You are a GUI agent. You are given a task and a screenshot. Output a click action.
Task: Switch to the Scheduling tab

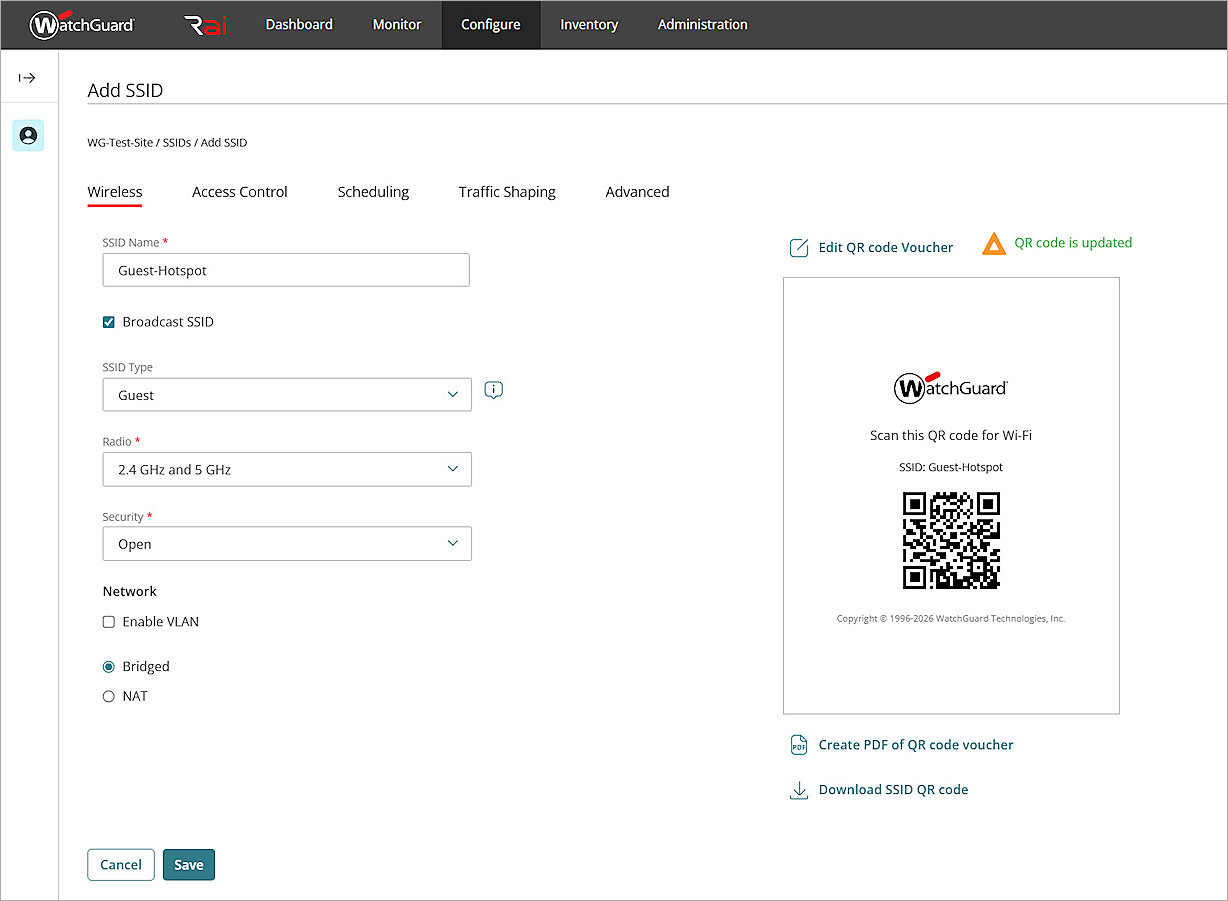click(x=373, y=192)
